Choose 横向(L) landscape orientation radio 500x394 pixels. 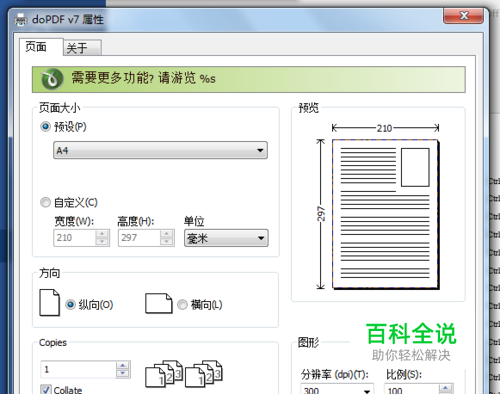coord(182,305)
